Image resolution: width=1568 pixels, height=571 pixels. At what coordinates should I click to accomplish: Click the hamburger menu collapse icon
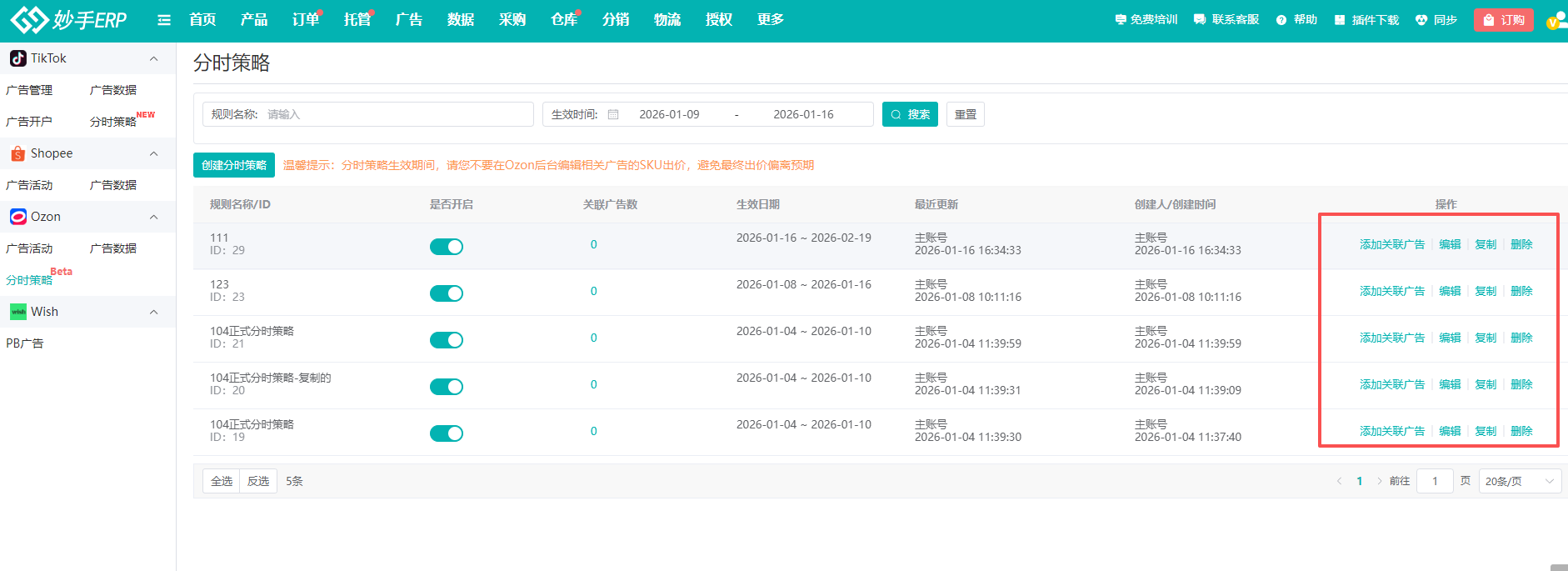[x=164, y=20]
